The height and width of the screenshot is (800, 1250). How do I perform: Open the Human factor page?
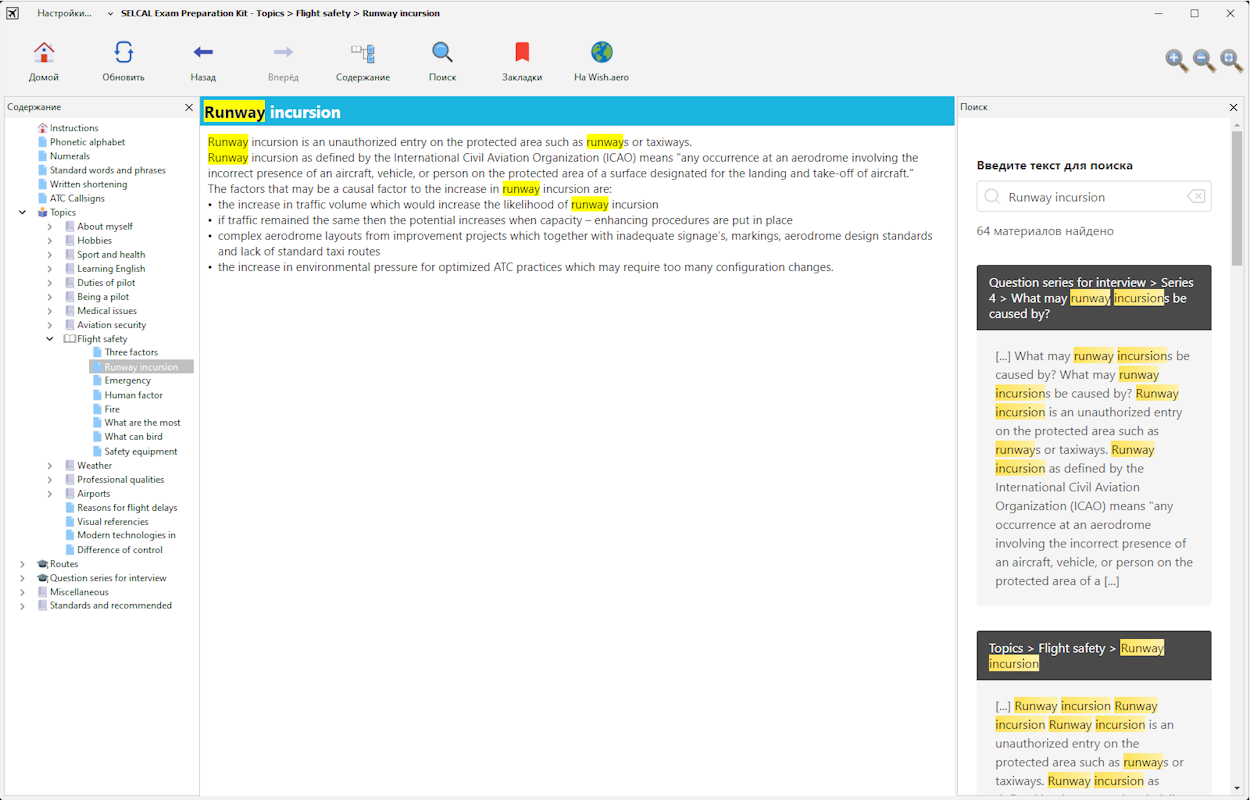coord(133,395)
